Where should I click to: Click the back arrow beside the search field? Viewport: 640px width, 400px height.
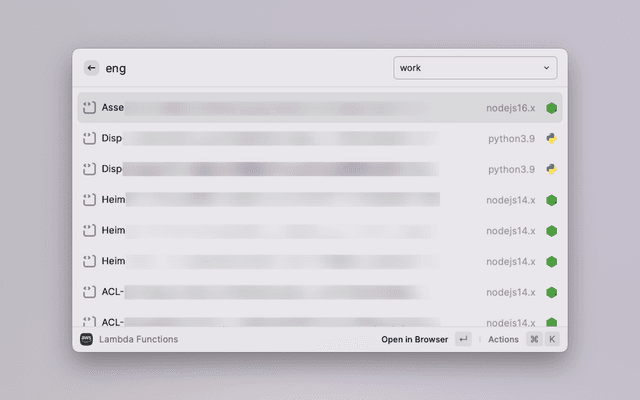point(91,68)
